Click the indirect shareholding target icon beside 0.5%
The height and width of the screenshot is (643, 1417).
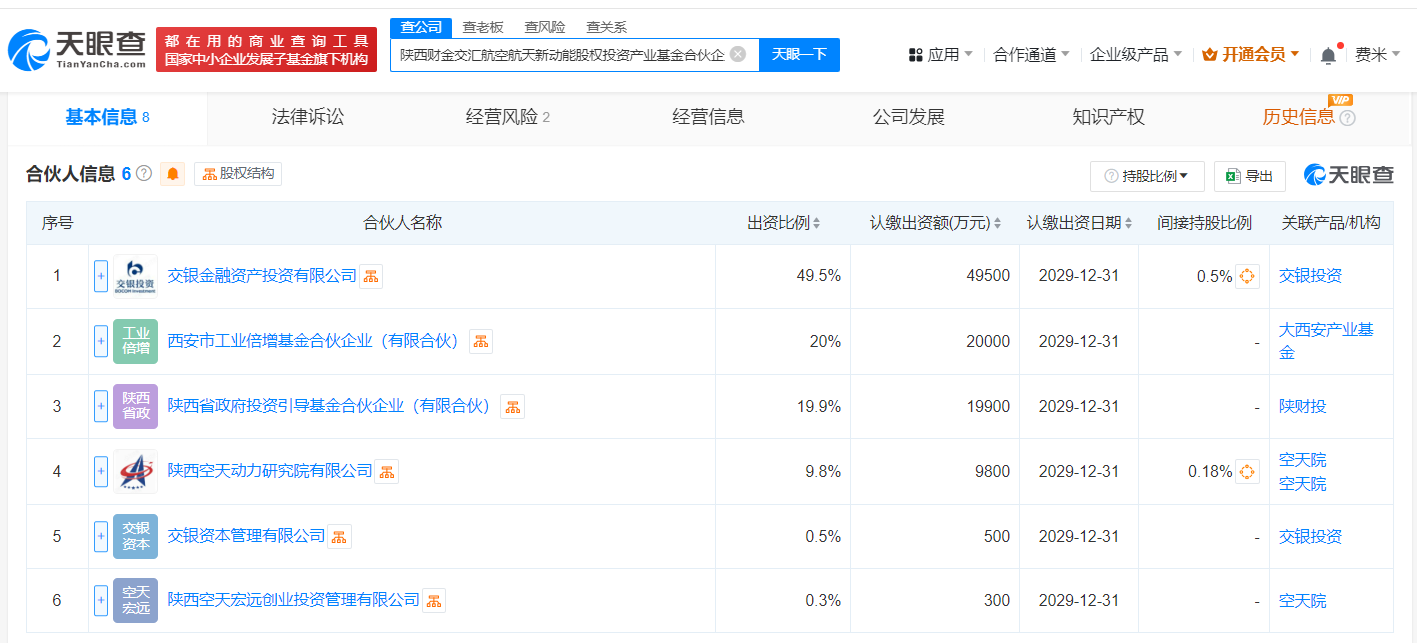pos(1247,276)
